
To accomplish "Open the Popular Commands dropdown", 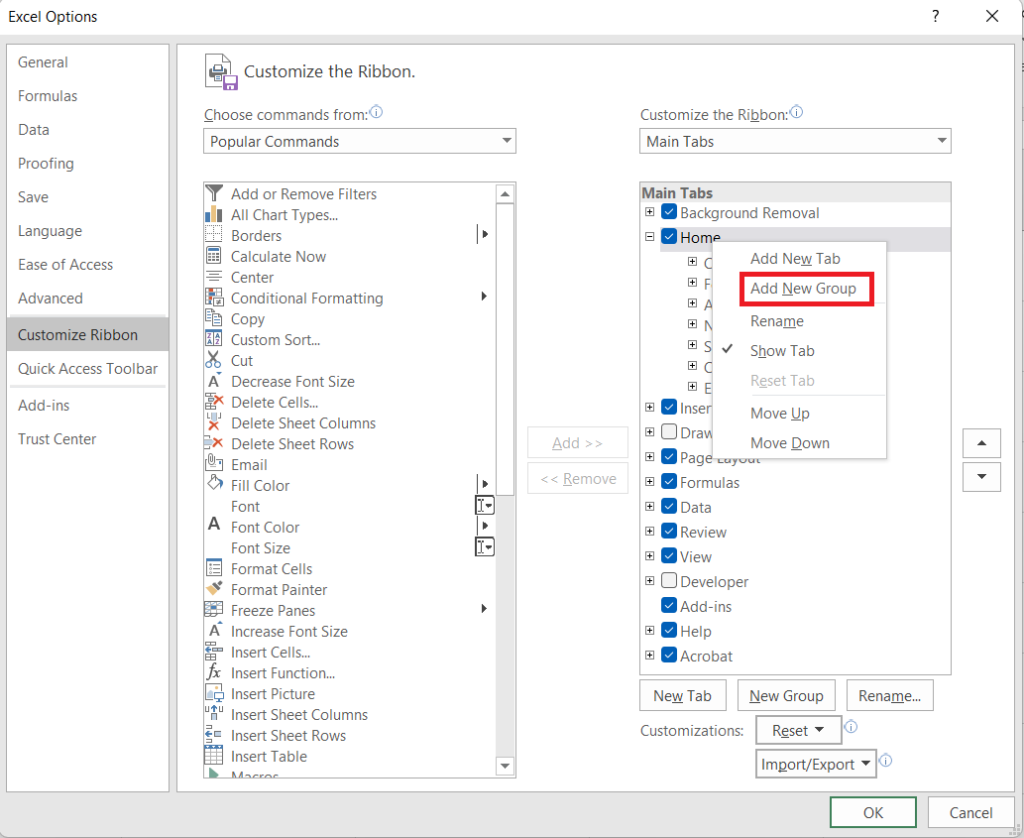I will point(359,140).
